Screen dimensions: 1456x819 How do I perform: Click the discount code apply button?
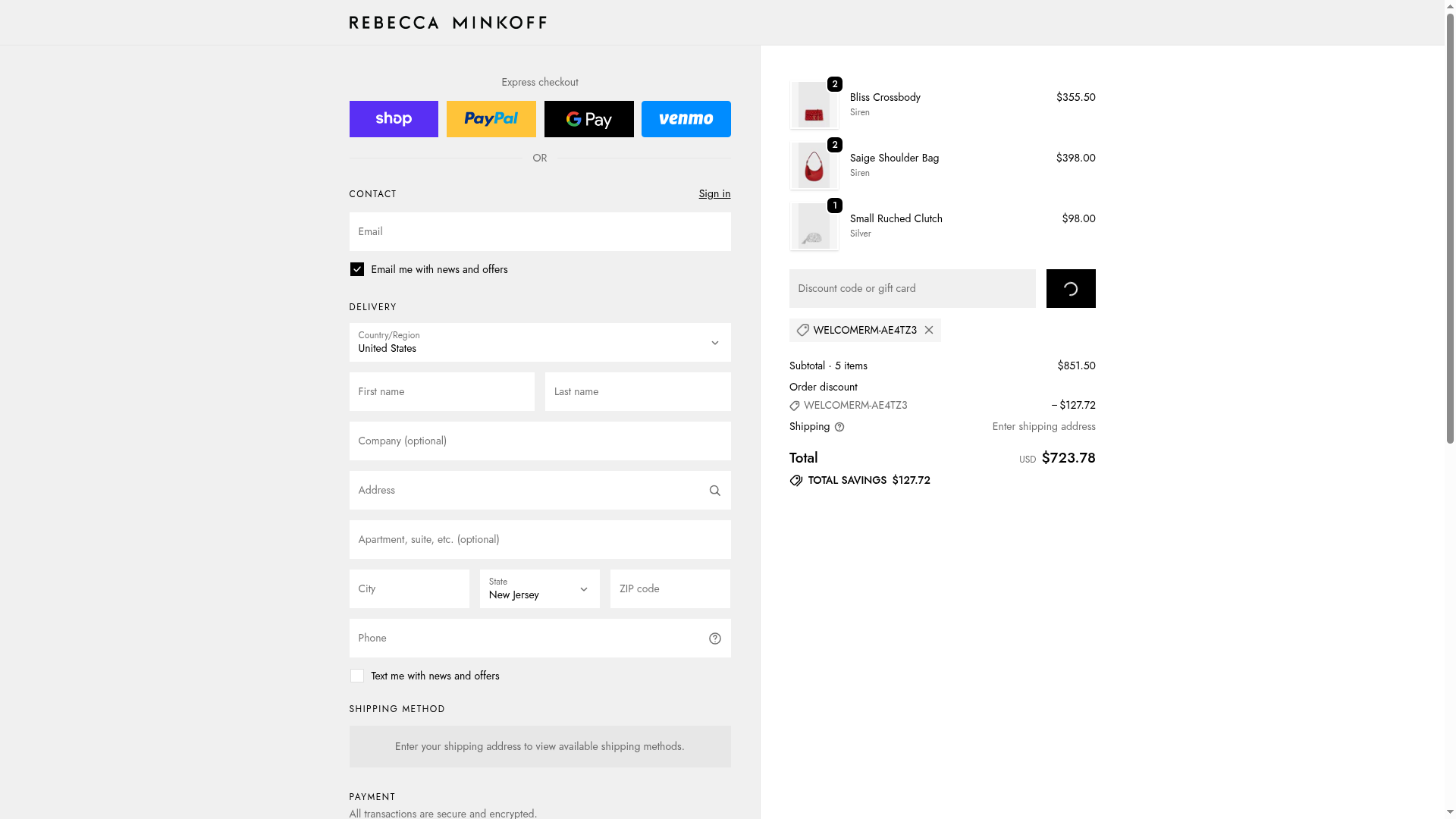(x=1070, y=289)
